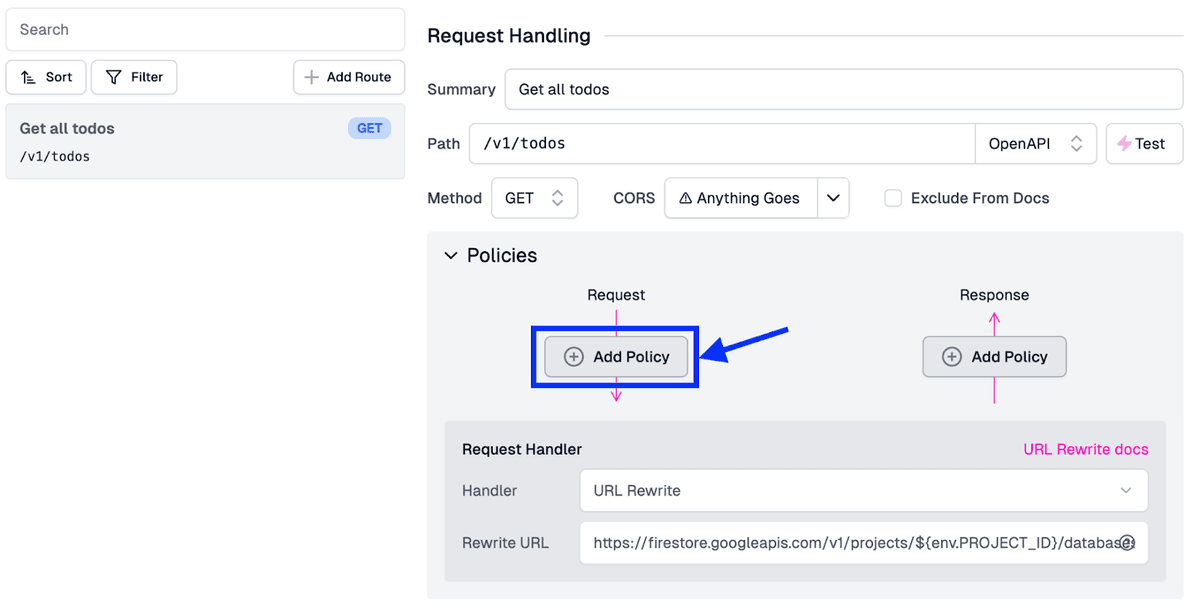Open the Handler URL Rewrite dropdown
Viewport: 1200px width, 612px height.
[x=863, y=491]
